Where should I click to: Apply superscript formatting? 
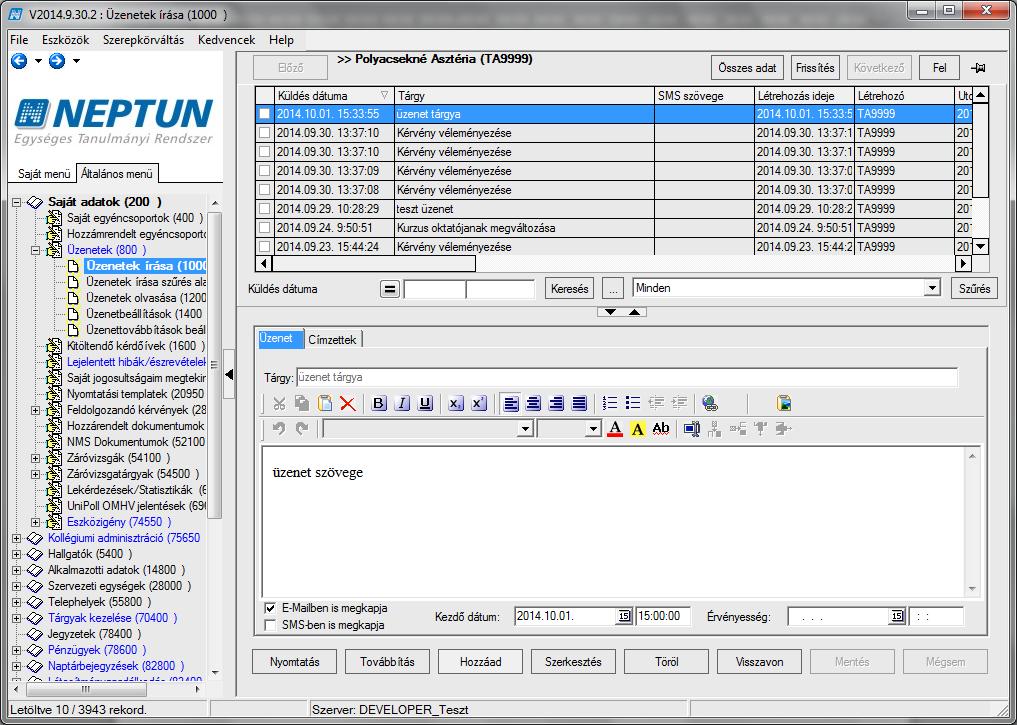coord(479,403)
